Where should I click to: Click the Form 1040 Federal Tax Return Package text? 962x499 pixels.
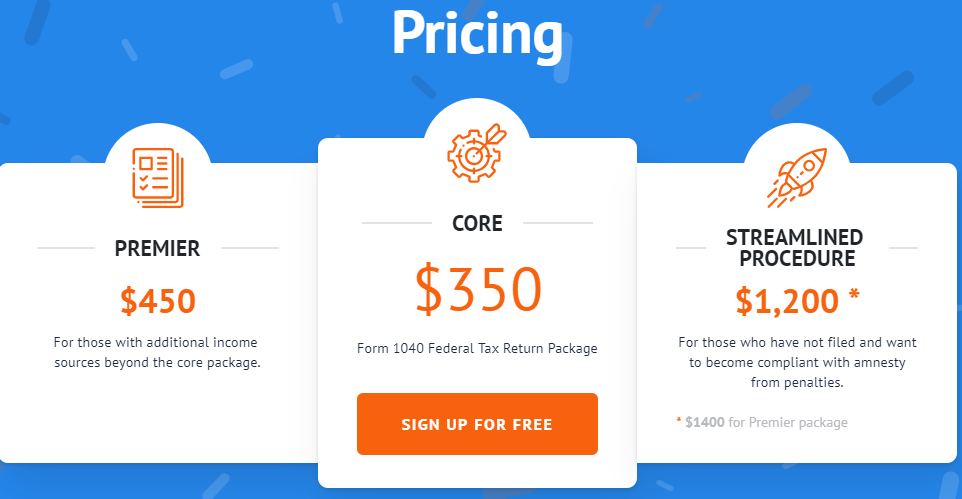[477, 349]
